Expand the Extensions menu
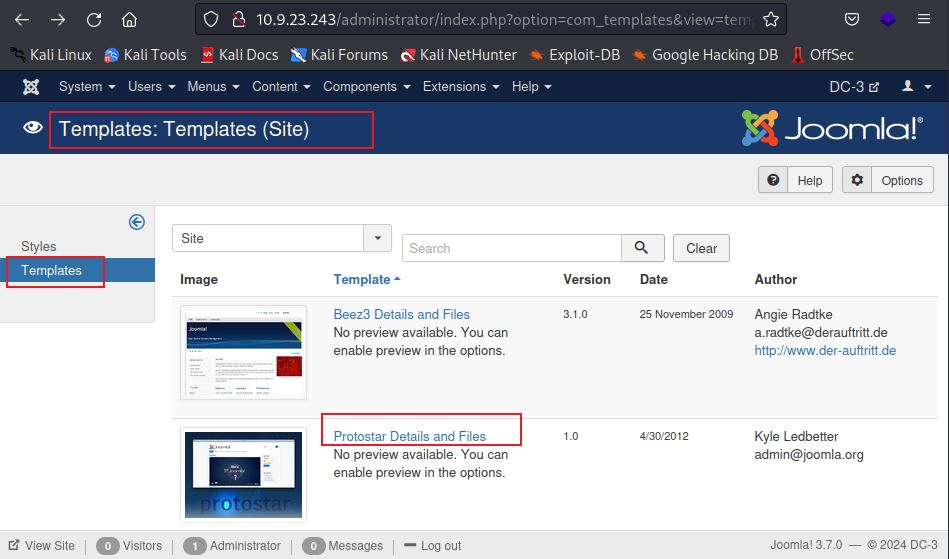The image size is (949, 559). tap(461, 87)
